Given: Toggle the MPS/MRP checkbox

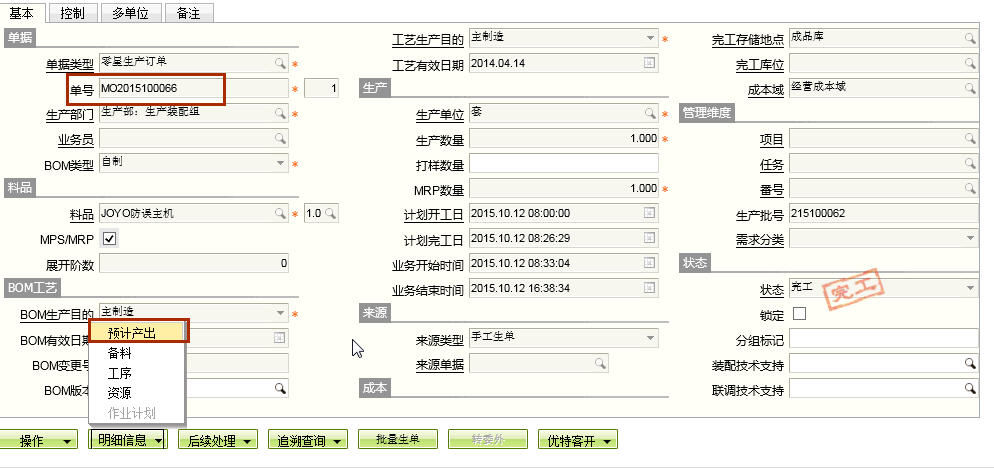Looking at the screenshot, I should 110,239.
